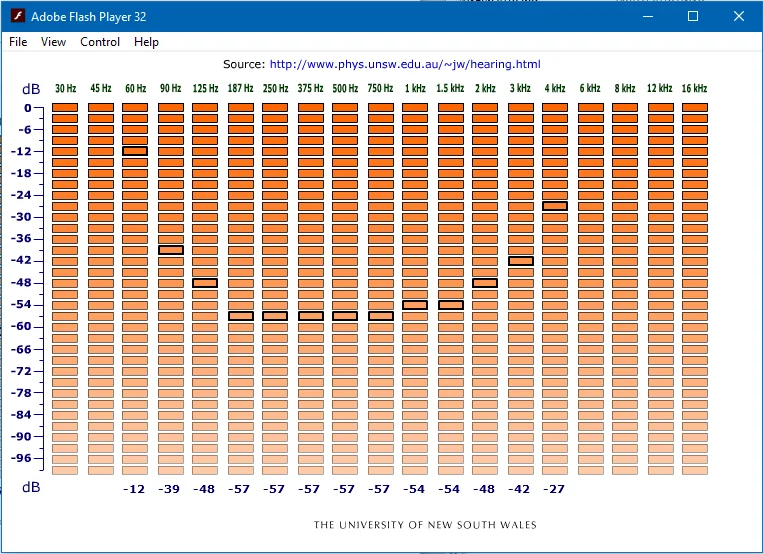The width and height of the screenshot is (763, 554).
Task: Open the View menu
Action: point(53,42)
